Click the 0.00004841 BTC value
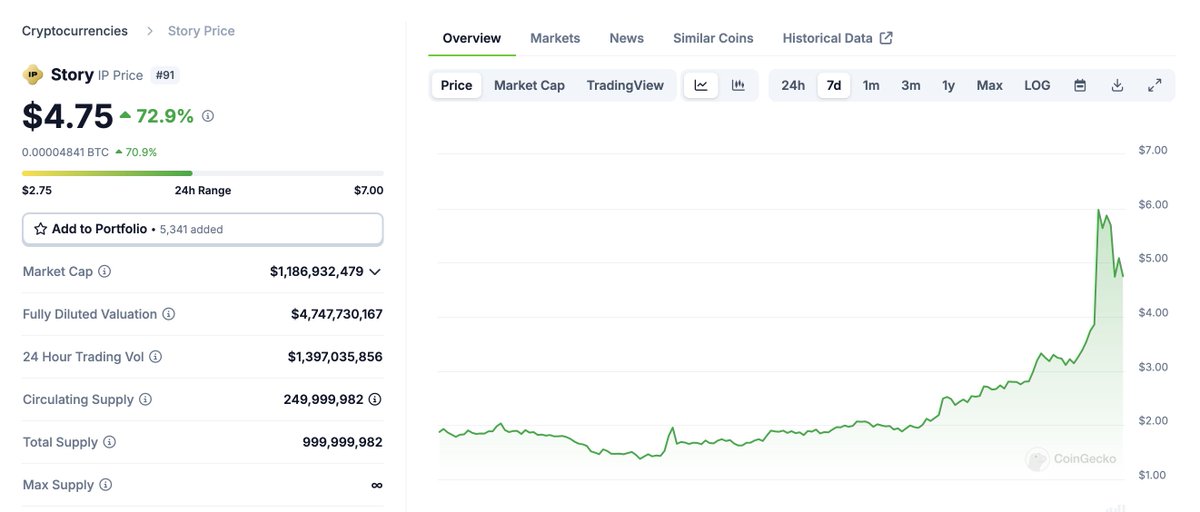1200x512 pixels. (66, 152)
